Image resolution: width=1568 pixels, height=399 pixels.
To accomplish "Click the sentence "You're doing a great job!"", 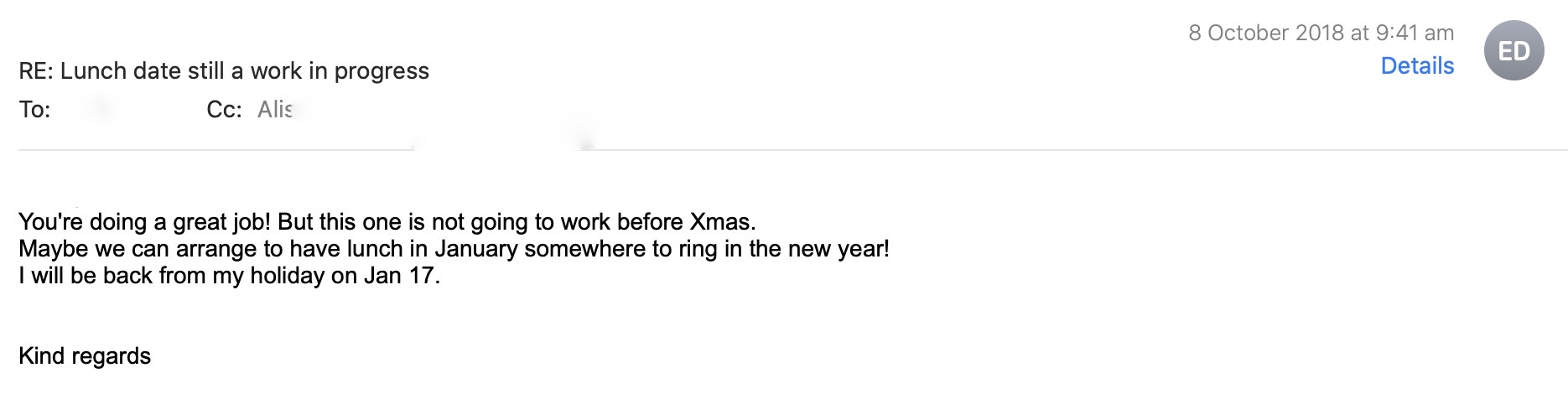I will pos(144,222).
